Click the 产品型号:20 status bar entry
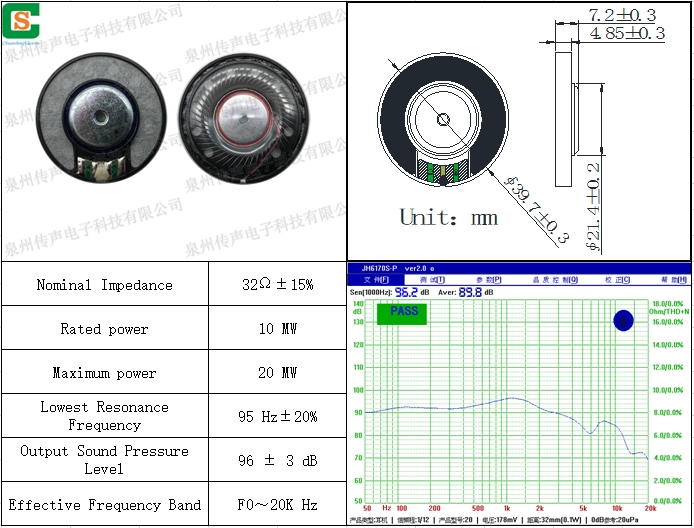 (455, 520)
